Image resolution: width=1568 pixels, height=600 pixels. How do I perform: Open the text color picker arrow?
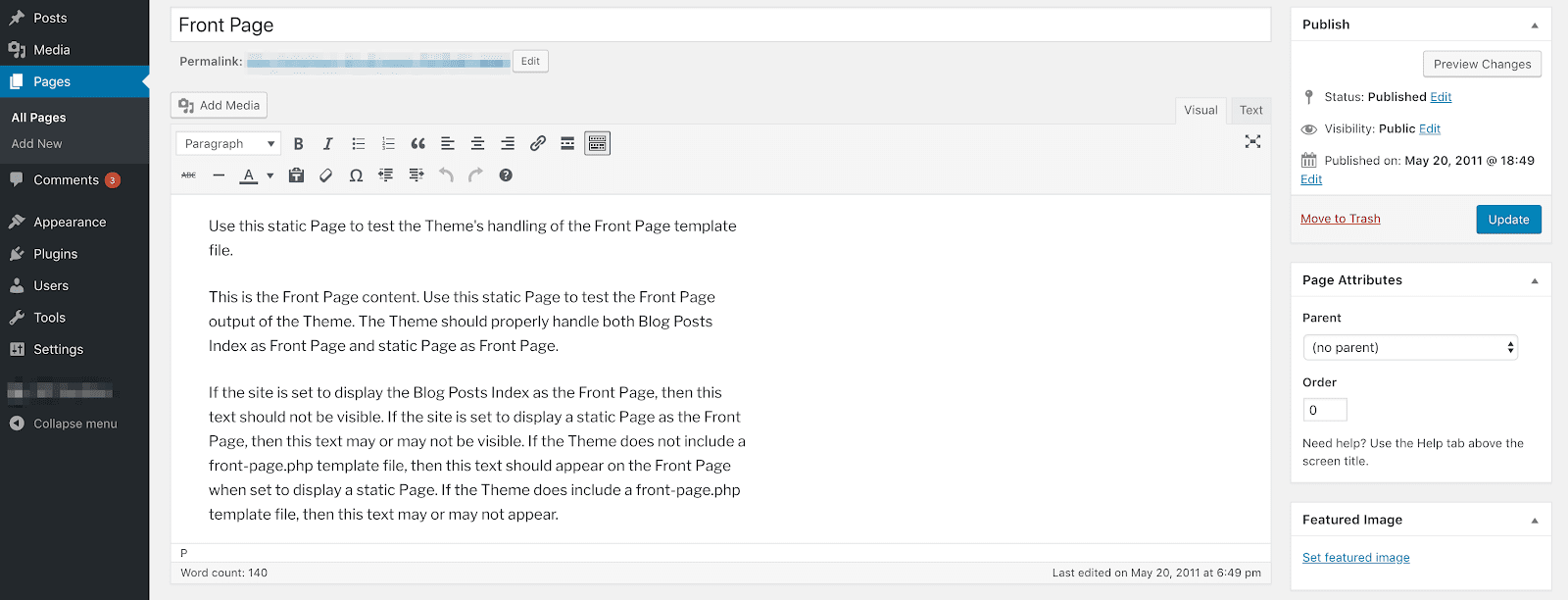(270, 175)
